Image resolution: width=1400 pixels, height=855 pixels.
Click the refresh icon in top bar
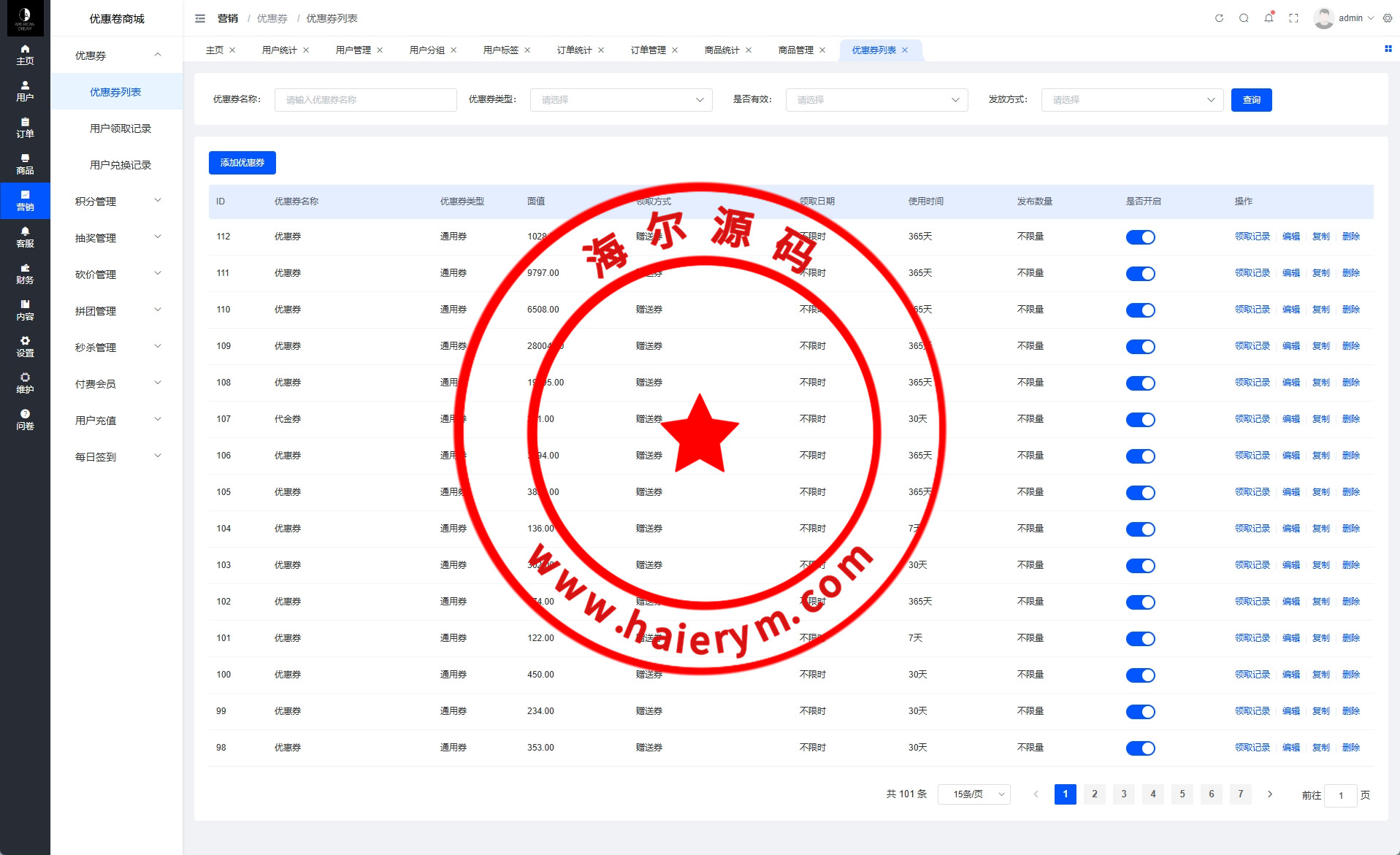pyautogui.click(x=1219, y=18)
